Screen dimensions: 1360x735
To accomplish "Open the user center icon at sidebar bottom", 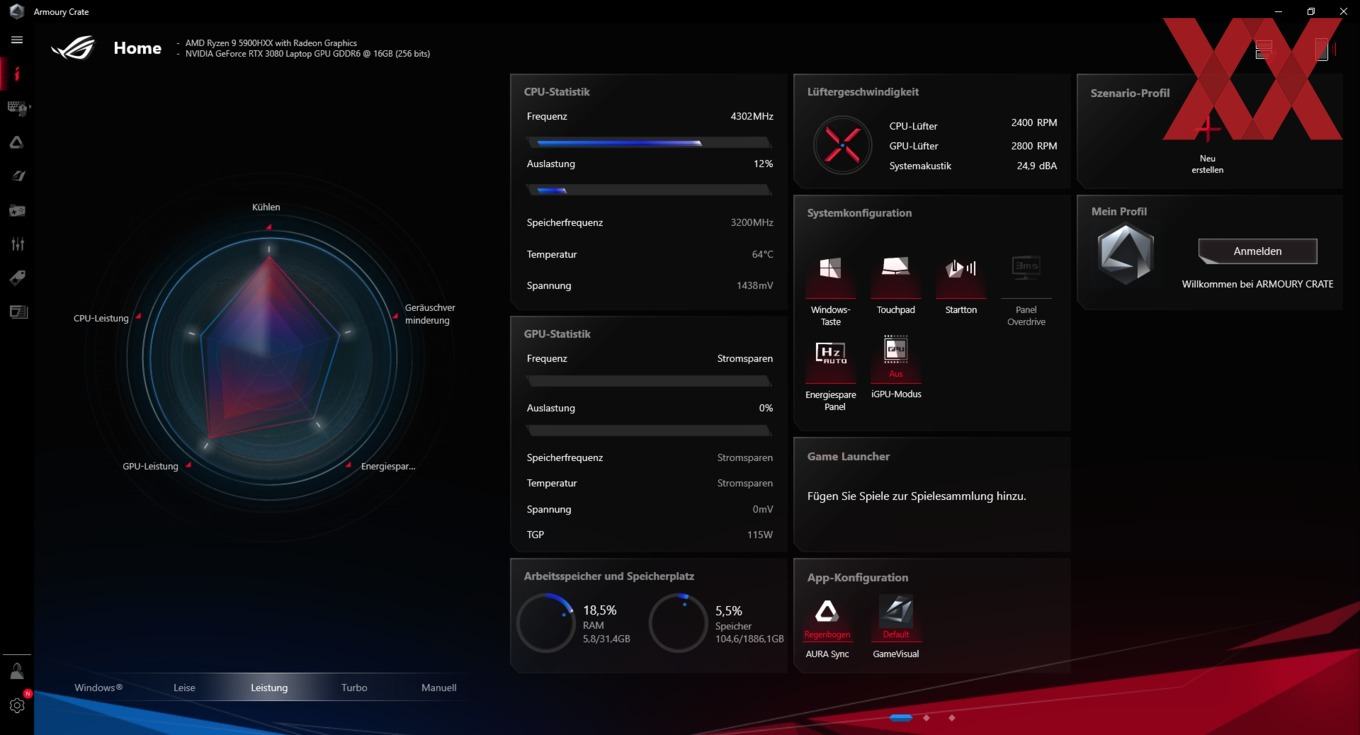I will [x=17, y=671].
